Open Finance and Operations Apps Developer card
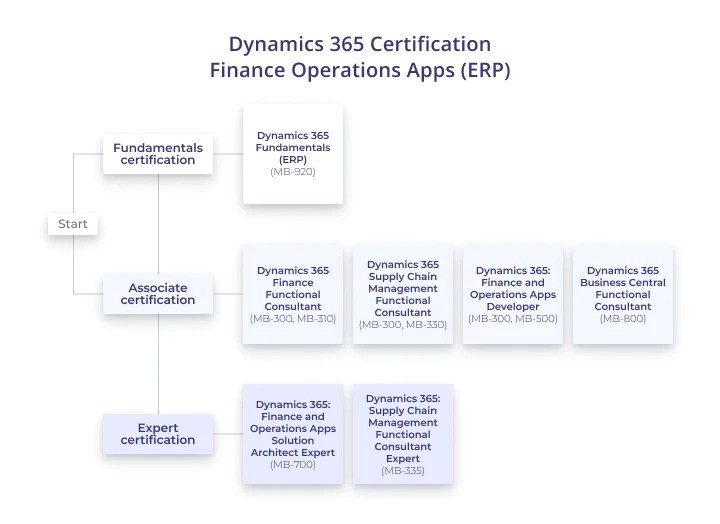 [x=513, y=294]
